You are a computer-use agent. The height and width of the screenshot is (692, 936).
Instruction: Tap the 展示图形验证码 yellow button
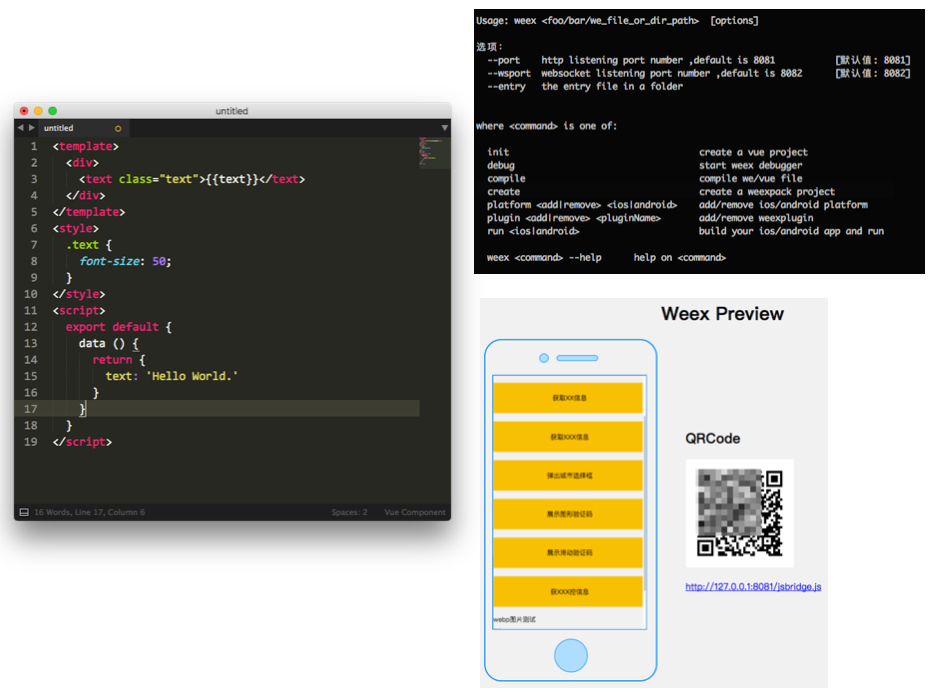(x=568, y=514)
